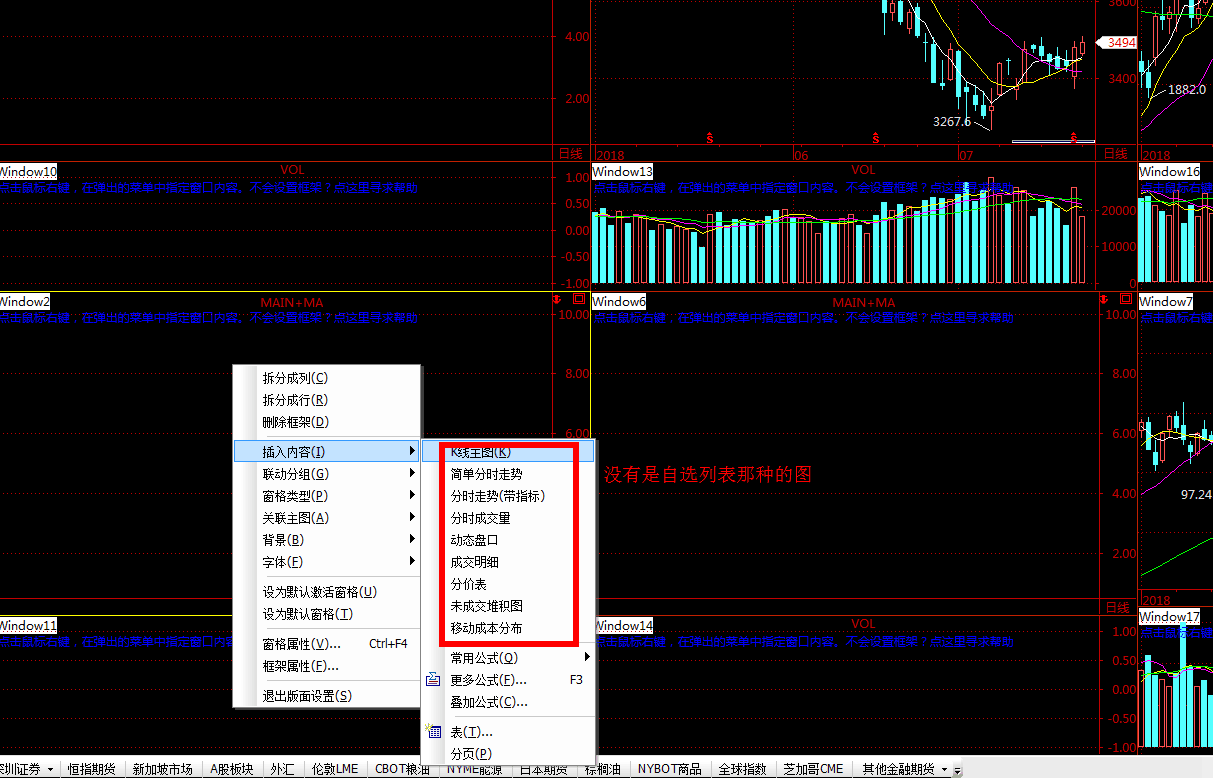Insert 未成交堆积图 from the submenu
Image resolution: width=1213 pixels, height=778 pixels.
509,606
